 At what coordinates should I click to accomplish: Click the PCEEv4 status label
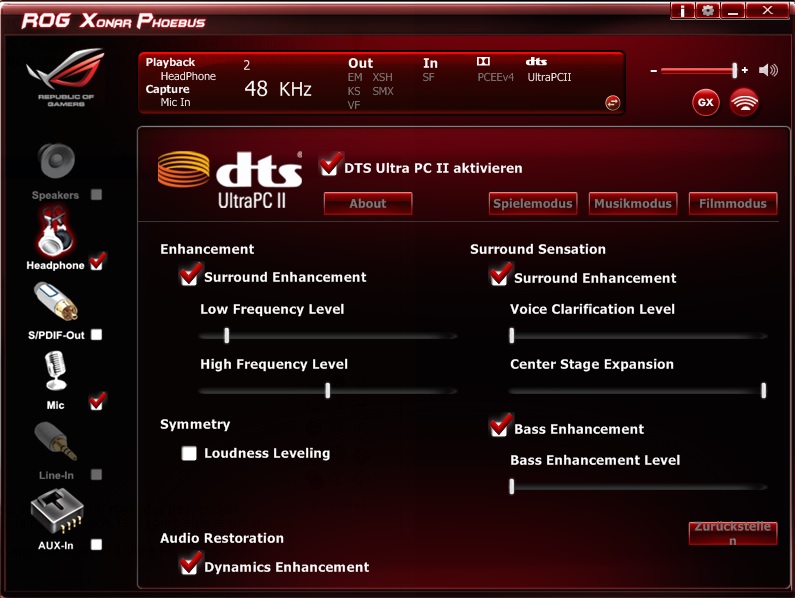495,77
